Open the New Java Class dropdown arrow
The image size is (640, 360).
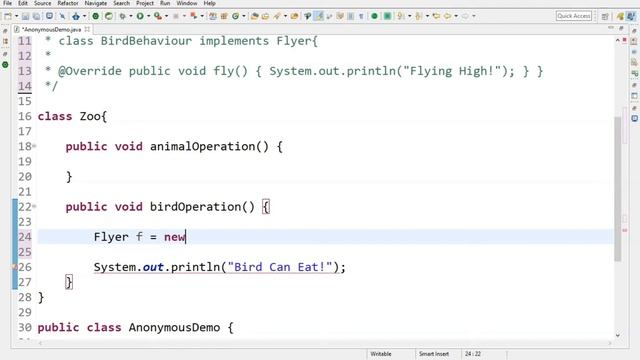pos(244,16)
